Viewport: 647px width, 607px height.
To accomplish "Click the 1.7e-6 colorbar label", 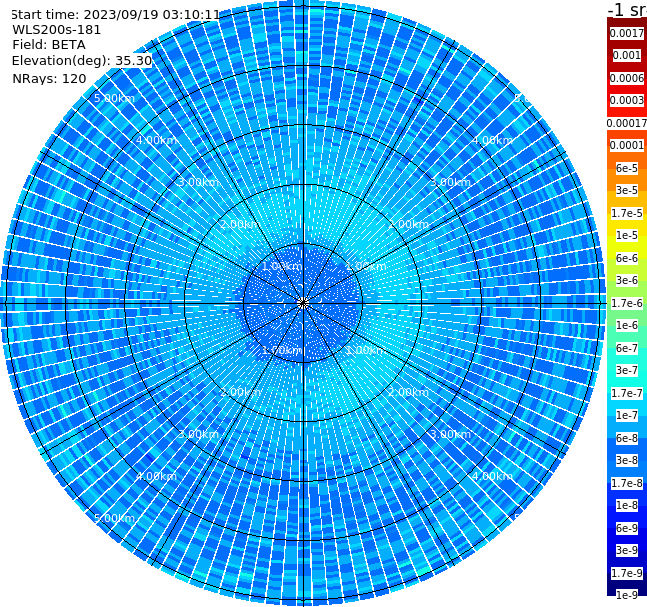I will (627, 303).
